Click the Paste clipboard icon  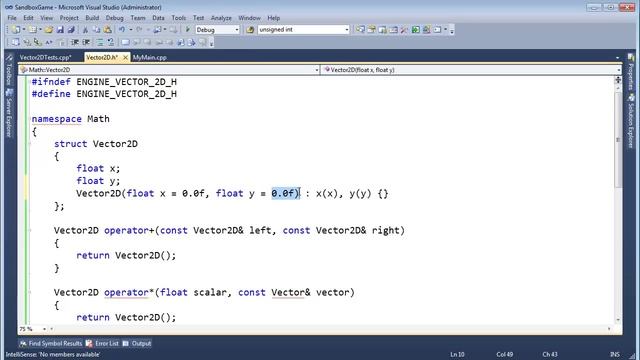click(107, 30)
